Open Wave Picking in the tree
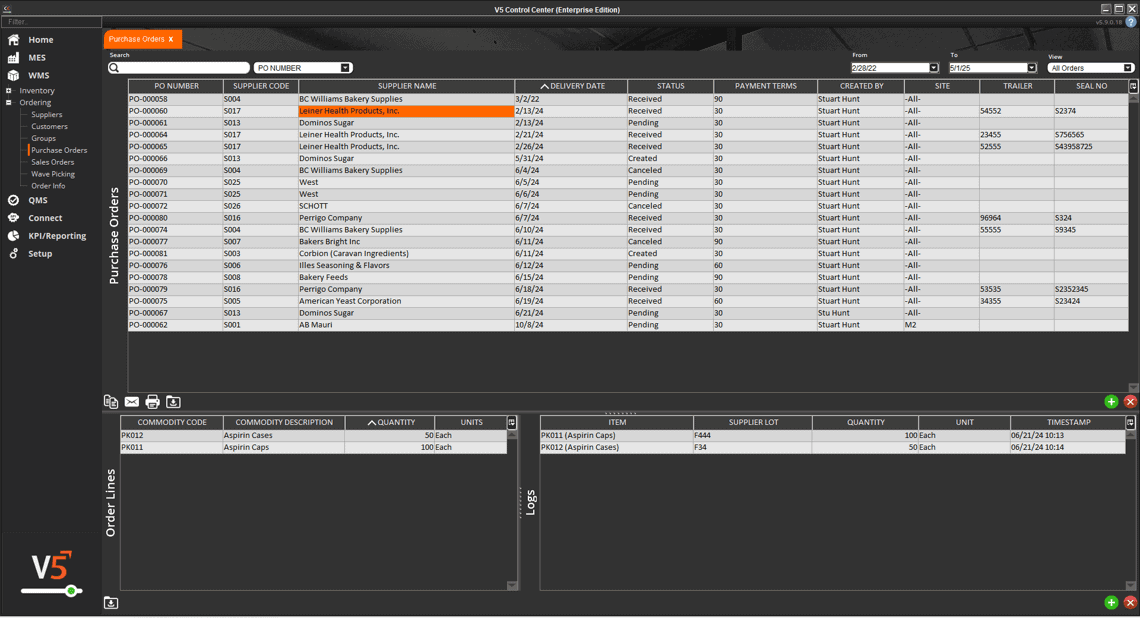1140x618 pixels. 52,174
